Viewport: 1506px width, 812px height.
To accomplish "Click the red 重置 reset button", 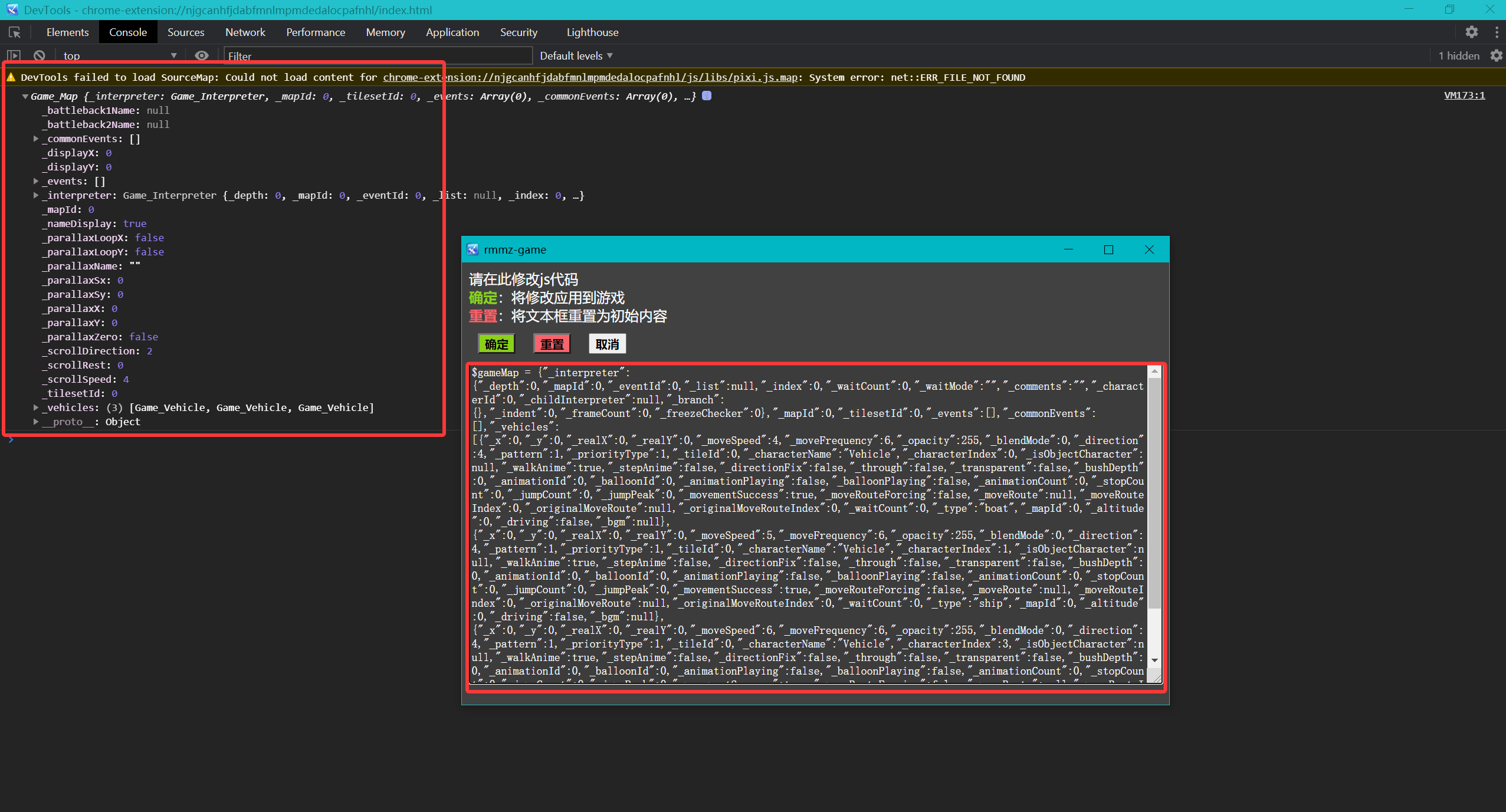I will (552, 344).
